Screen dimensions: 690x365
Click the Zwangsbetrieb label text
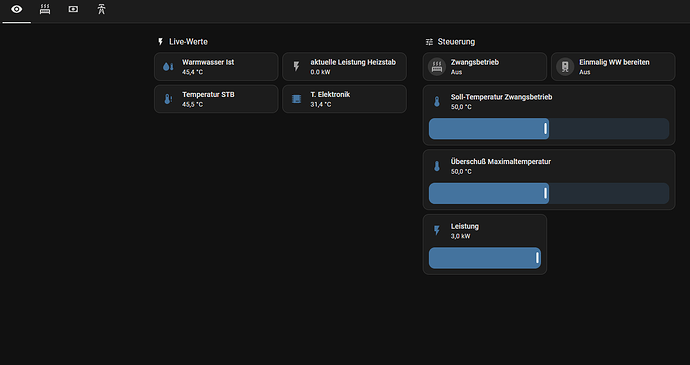click(x=475, y=63)
